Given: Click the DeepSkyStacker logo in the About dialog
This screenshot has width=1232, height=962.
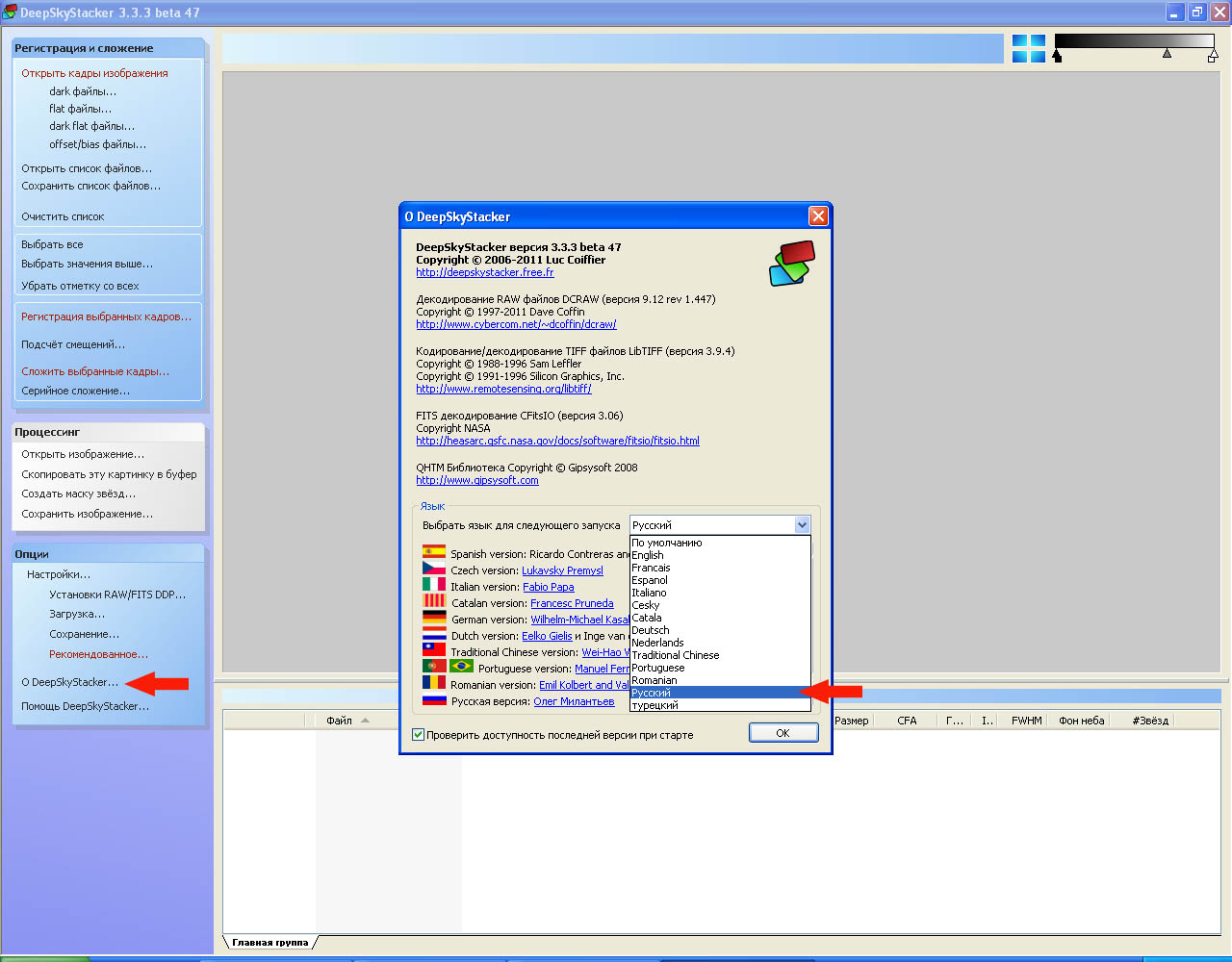Looking at the screenshot, I should pos(791,264).
